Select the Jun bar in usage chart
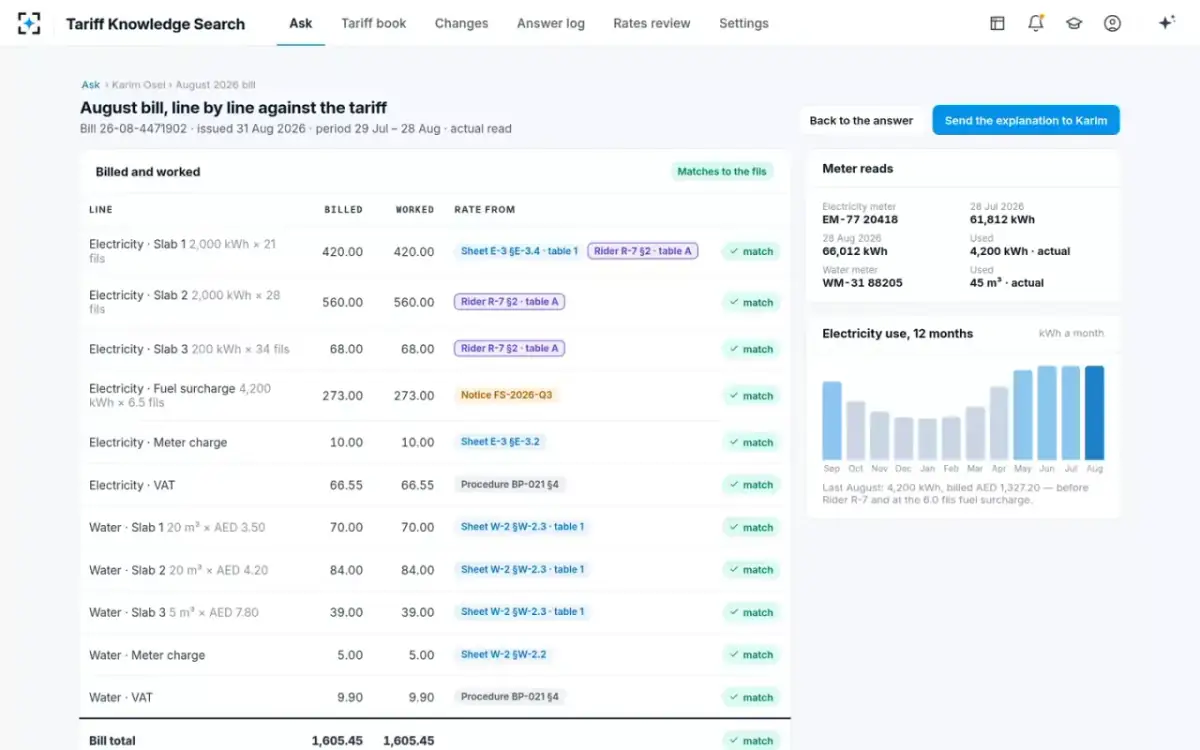The height and width of the screenshot is (750, 1200). point(1047,412)
